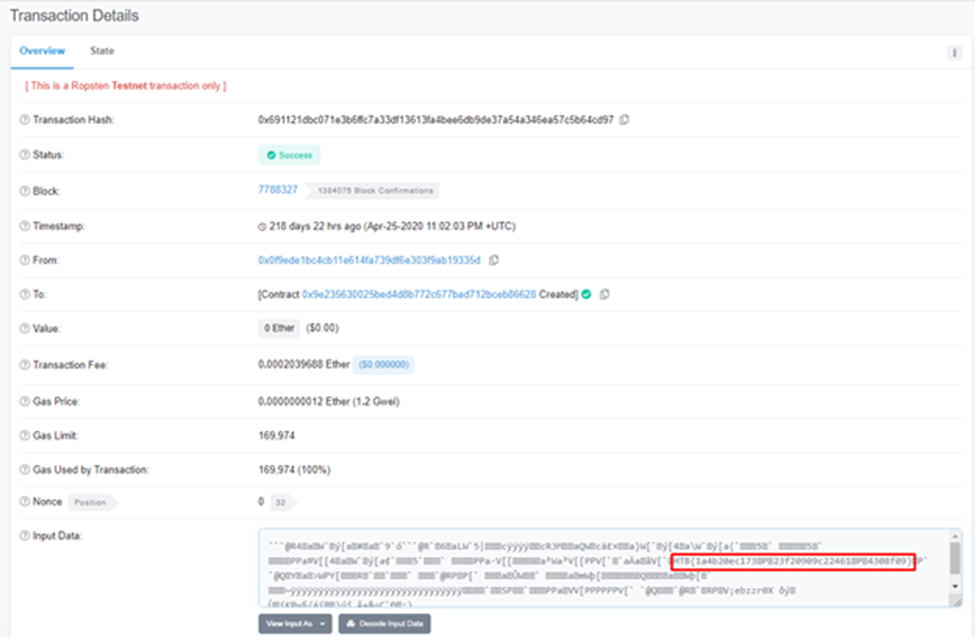Image resolution: width=975 pixels, height=637 pixels.
Task: Click the transaction hash value text
Action: click(x=436, y=119)
